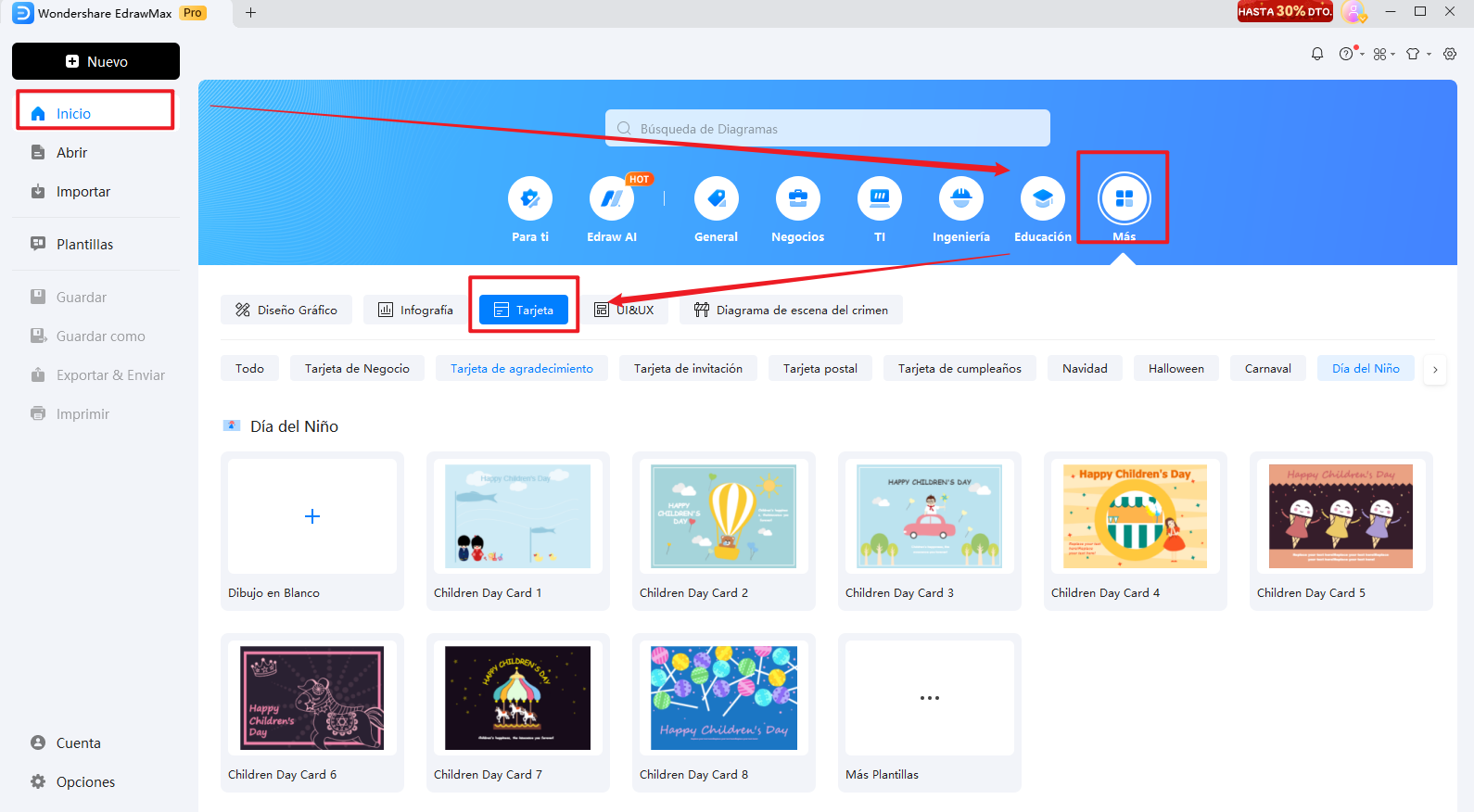Open Plantillas in the sidebar
The image size is (1474, 812).
84,245
